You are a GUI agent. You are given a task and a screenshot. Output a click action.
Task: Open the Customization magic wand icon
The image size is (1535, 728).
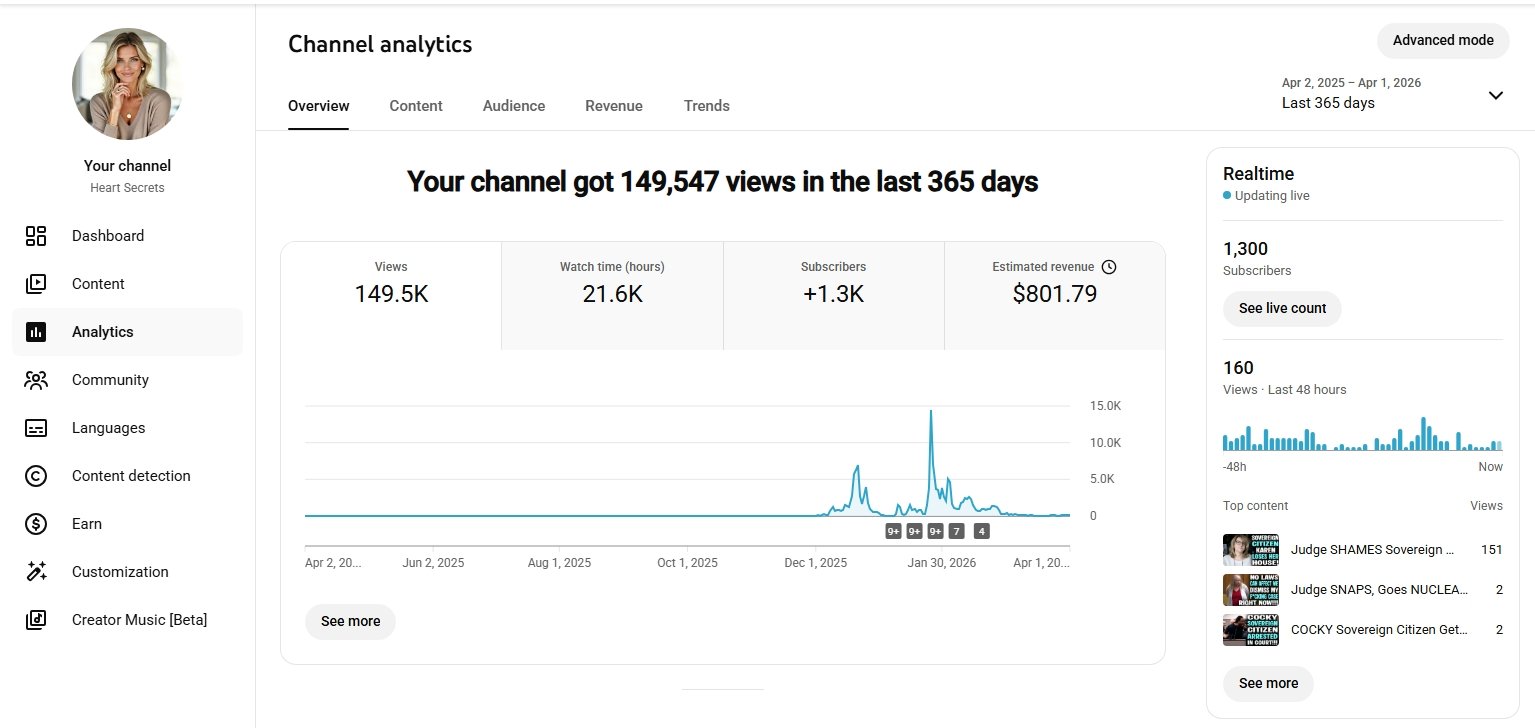(36, 572)
